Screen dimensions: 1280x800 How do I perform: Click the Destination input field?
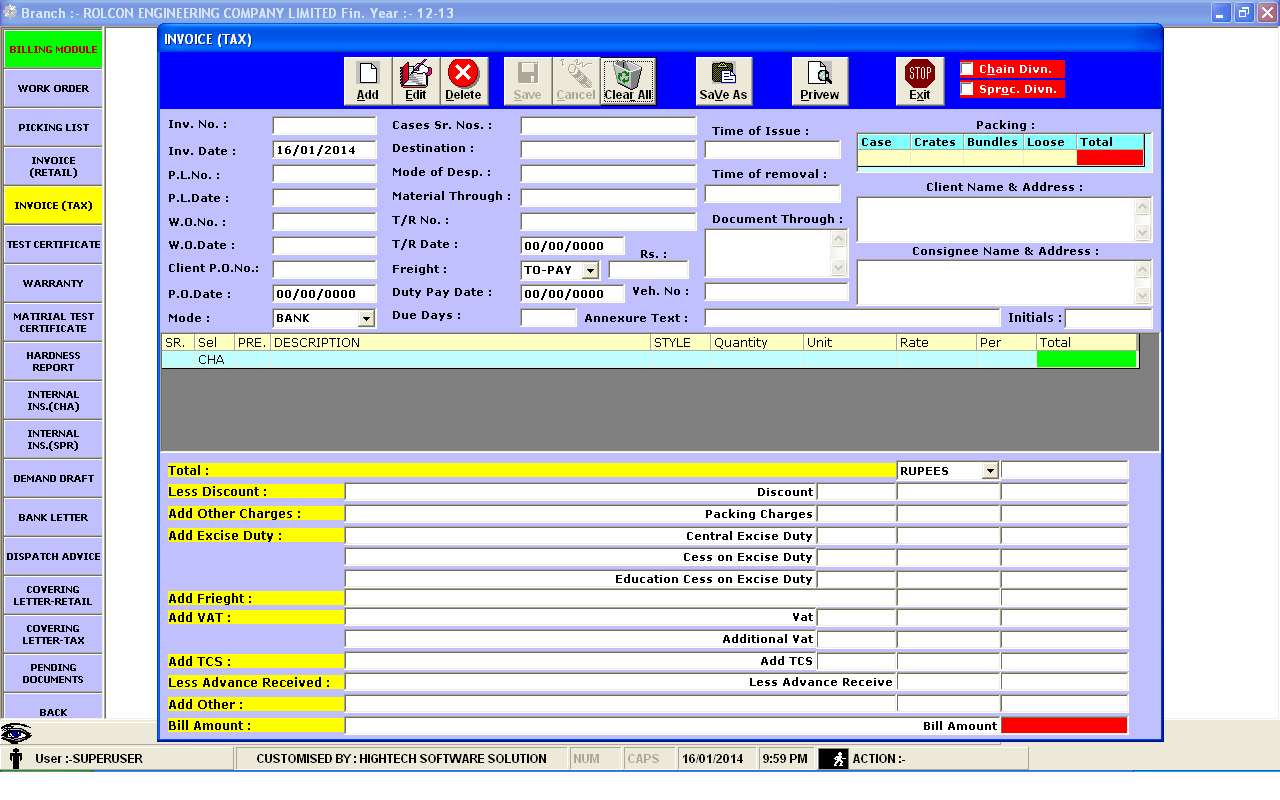click(608, 150)
